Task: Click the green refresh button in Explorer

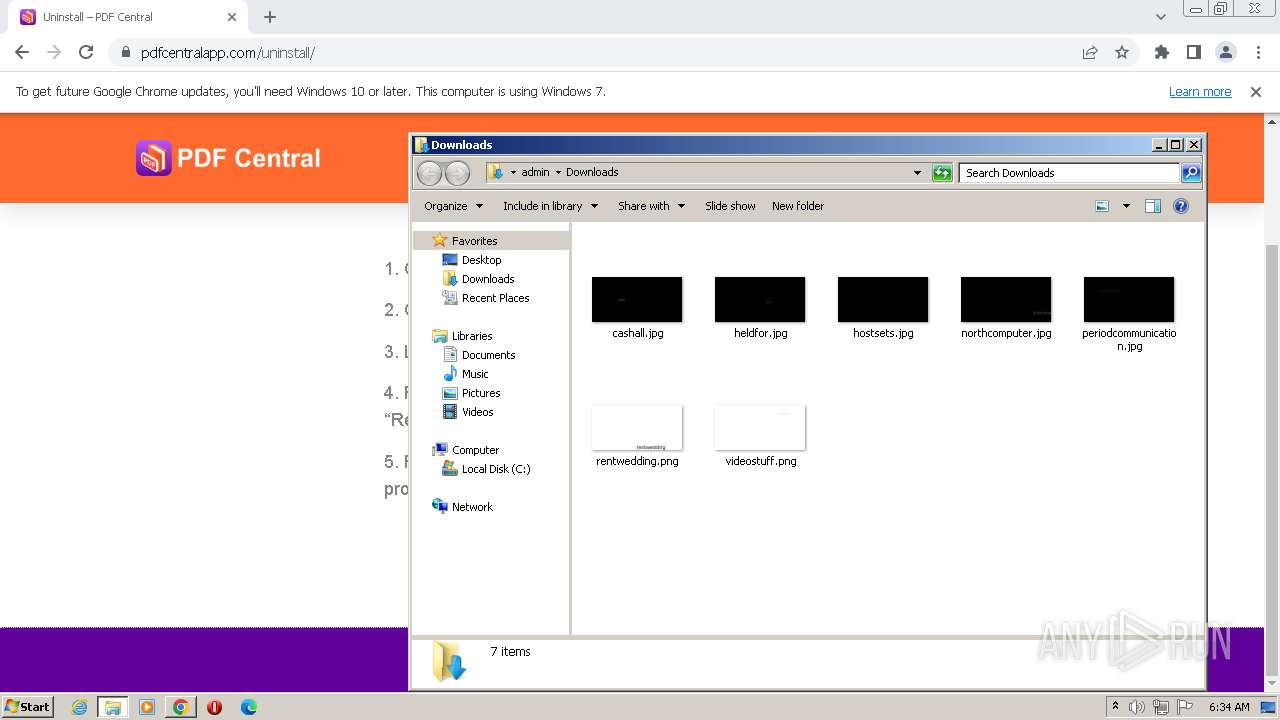Action: click(942, 173)
